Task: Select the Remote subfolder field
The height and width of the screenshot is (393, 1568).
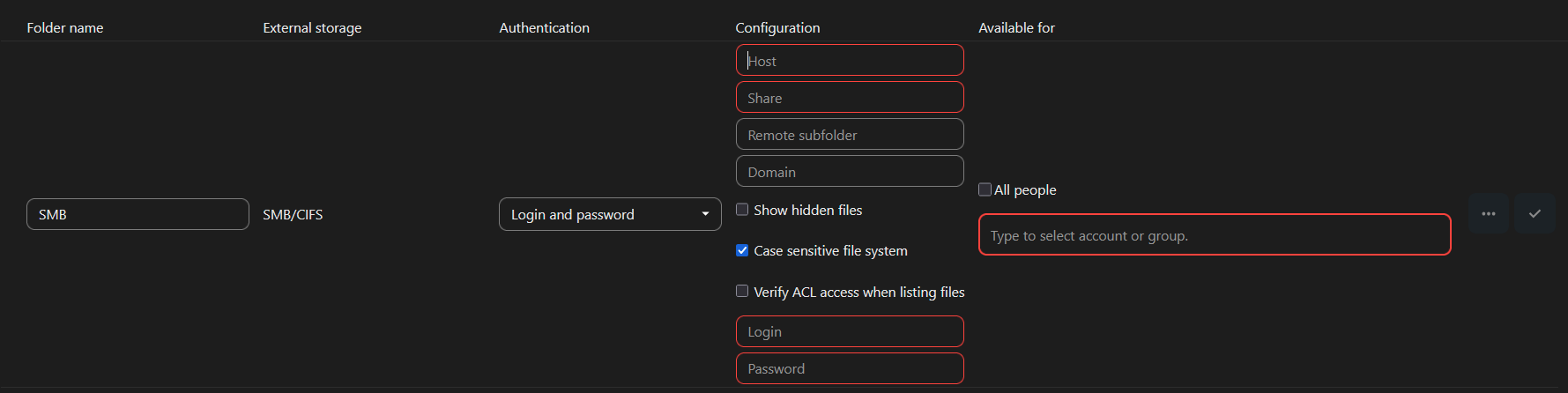Action: click(x=849, y=135)
